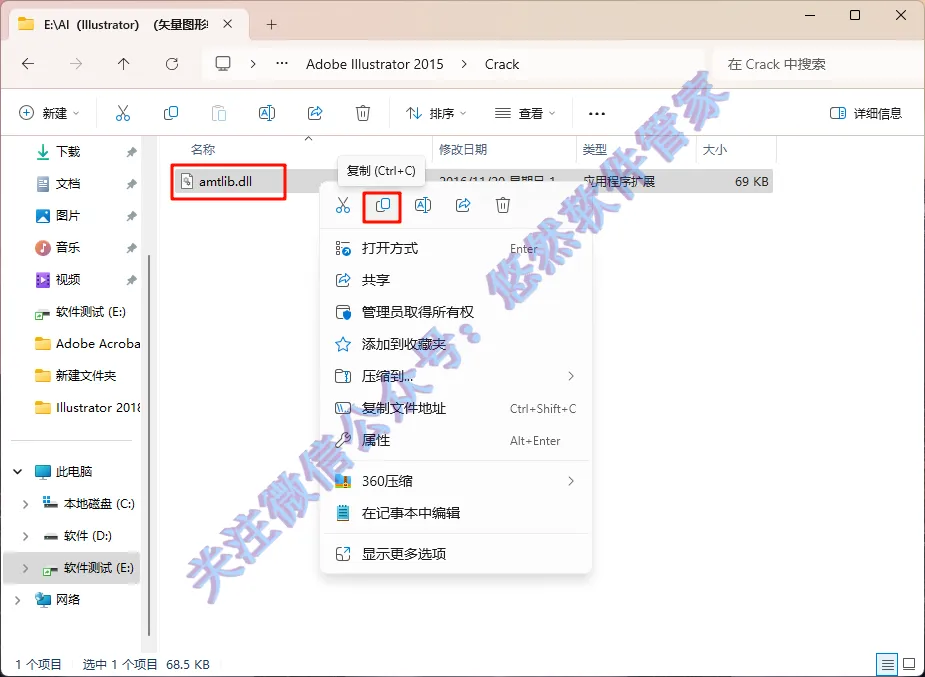
Task: Click the Crack breadcrumb
Action: pos(502,64)
